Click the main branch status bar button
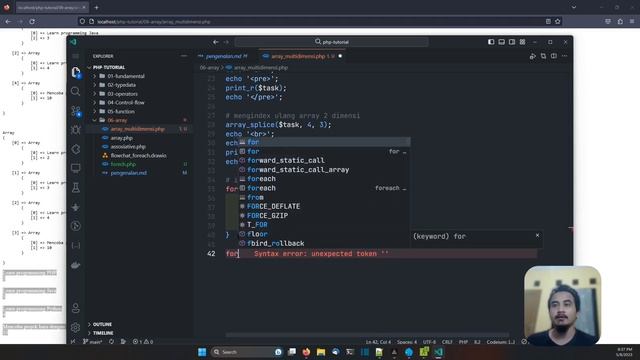 (93, 342)
